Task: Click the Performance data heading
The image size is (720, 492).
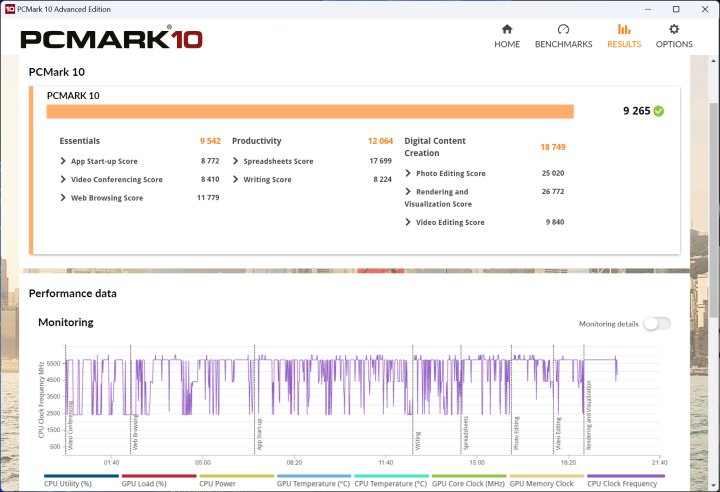Action: [73, 294]
